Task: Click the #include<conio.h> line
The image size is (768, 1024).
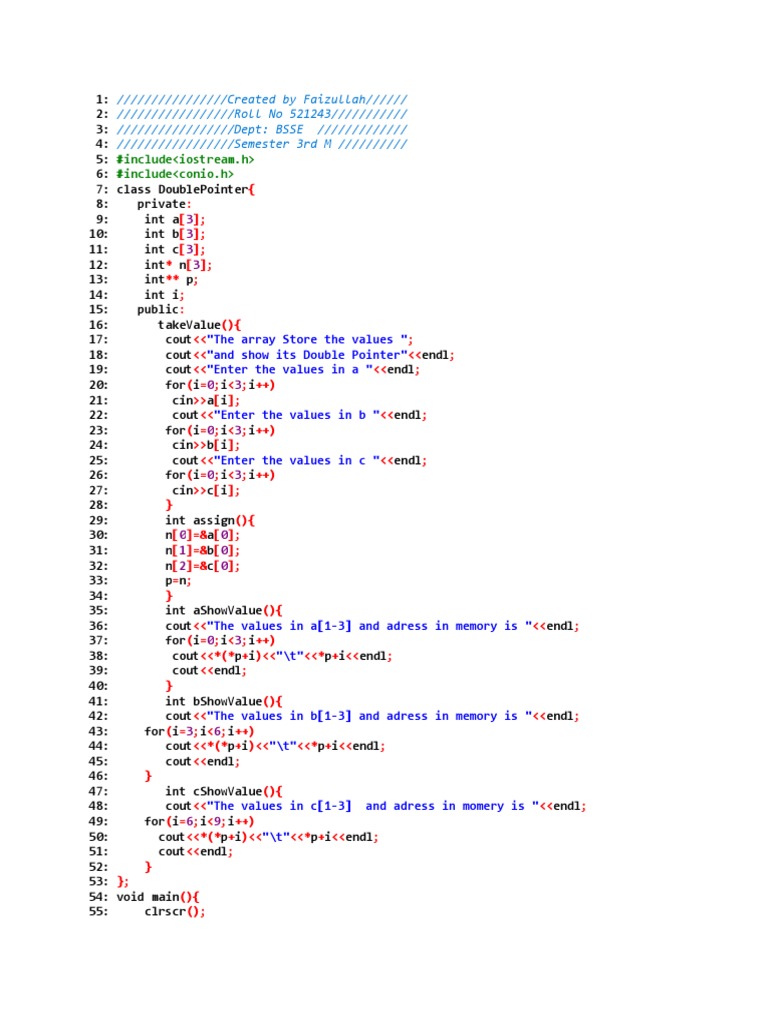Action: [x=175, y=174]
